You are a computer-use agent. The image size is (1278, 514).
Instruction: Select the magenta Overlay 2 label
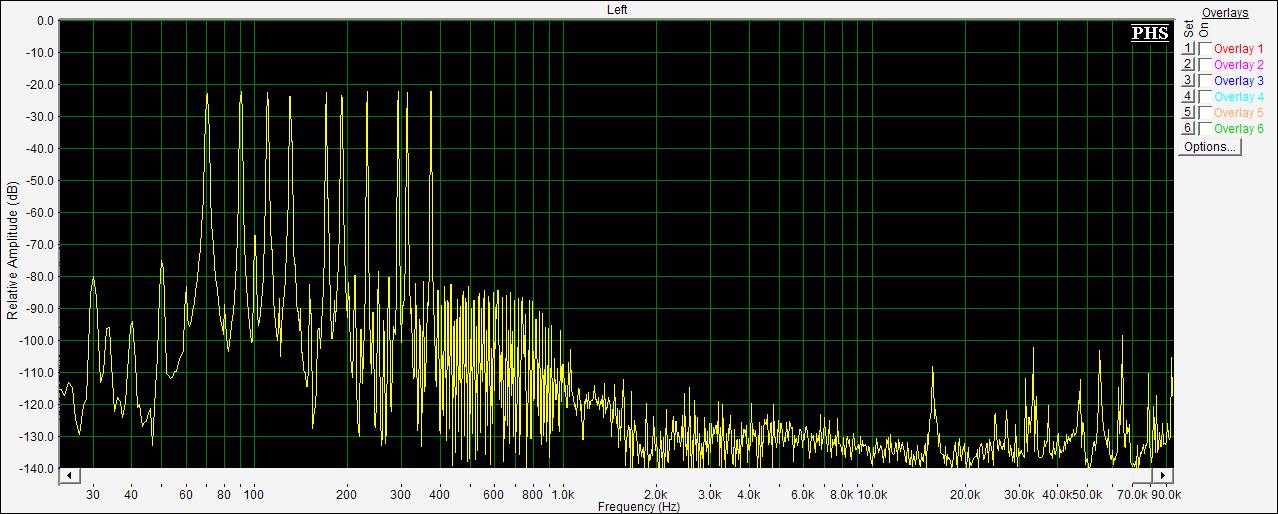(1238, 65)
